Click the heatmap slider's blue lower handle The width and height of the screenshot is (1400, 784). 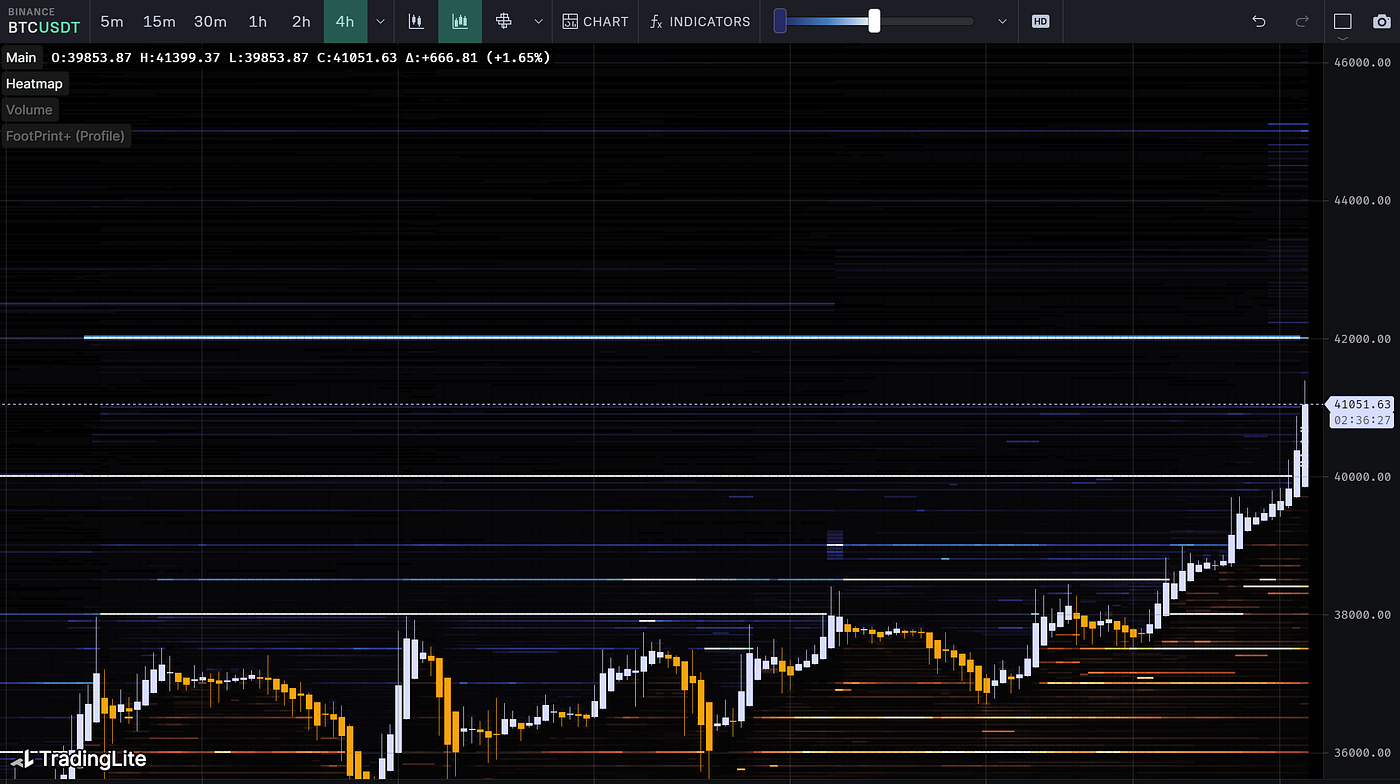tap(780, 21)
